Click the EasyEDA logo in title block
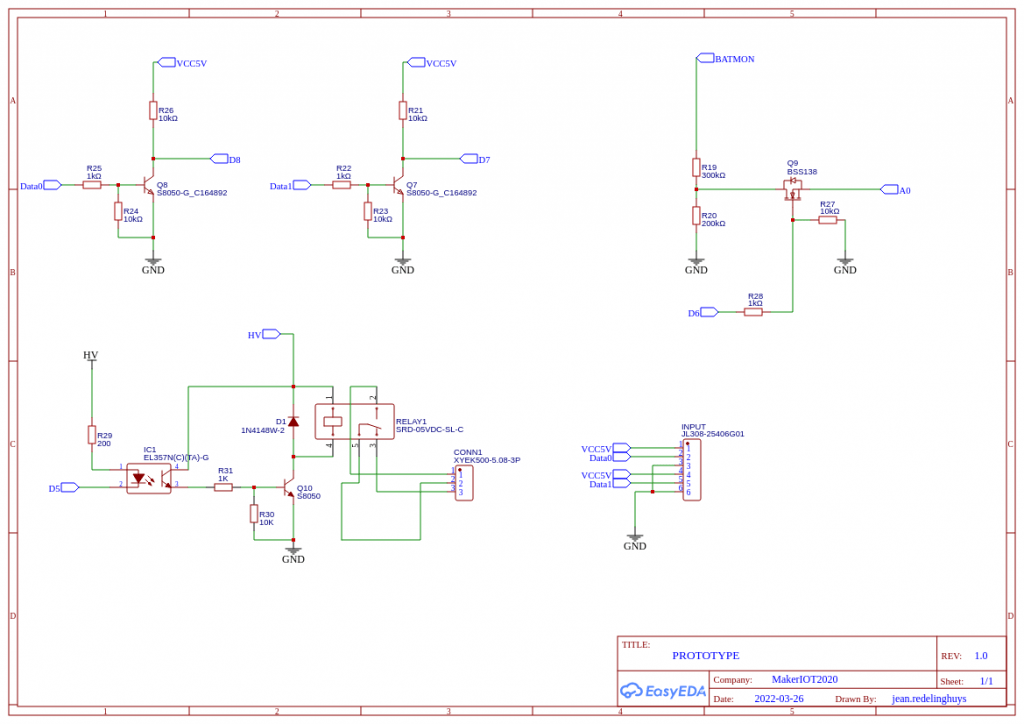1024x724 pixels. (663, 691)
